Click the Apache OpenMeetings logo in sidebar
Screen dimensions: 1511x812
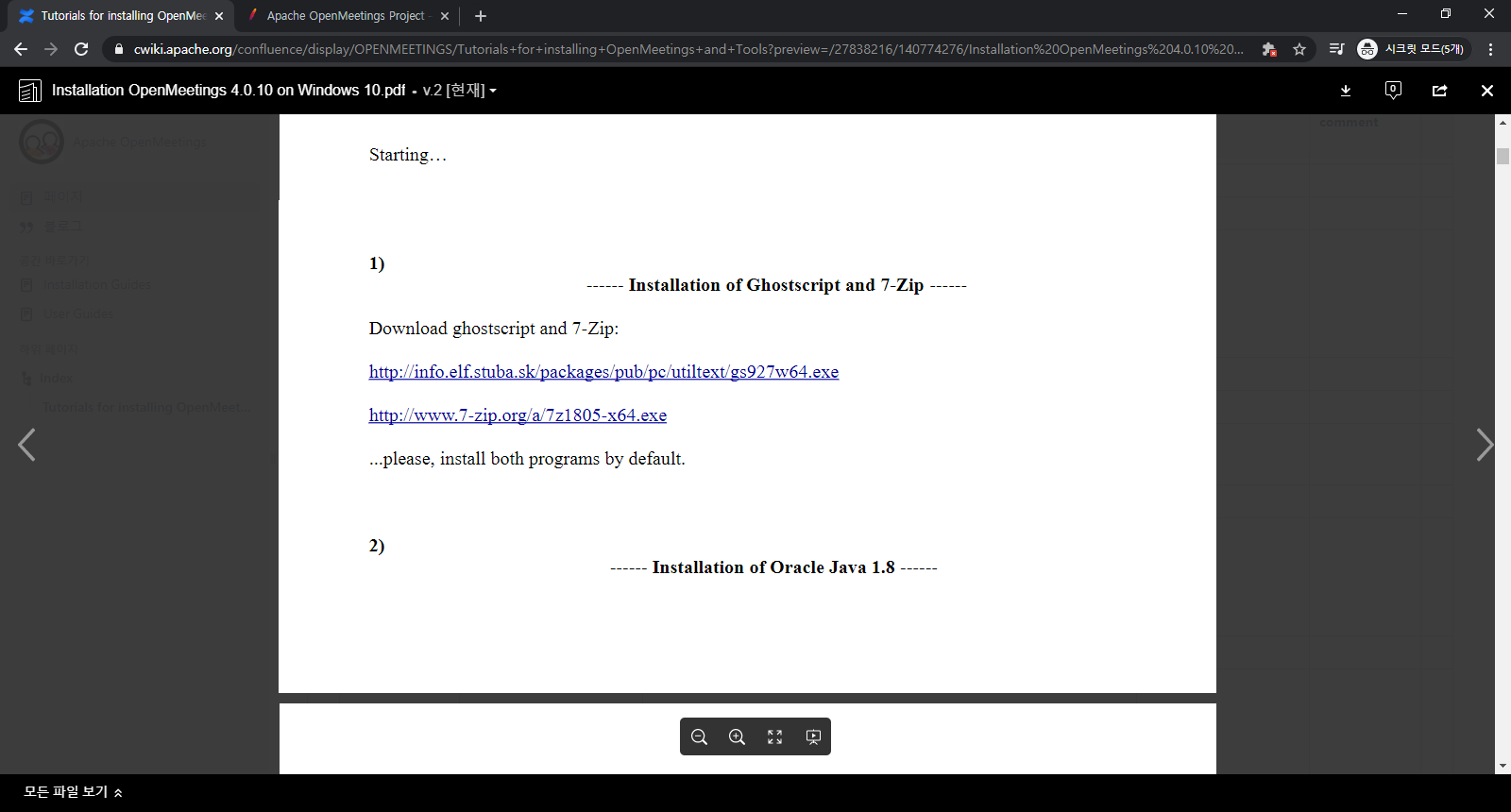coord(42,142)
